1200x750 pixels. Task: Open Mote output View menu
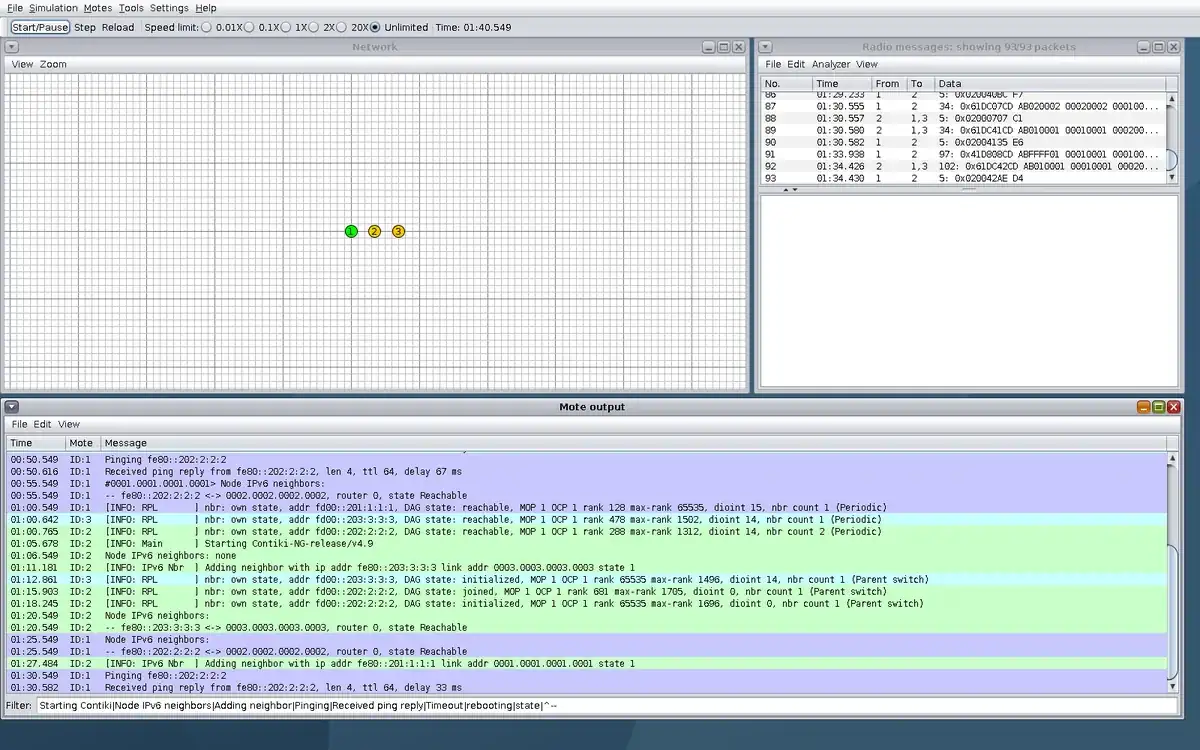coord(68,424)
